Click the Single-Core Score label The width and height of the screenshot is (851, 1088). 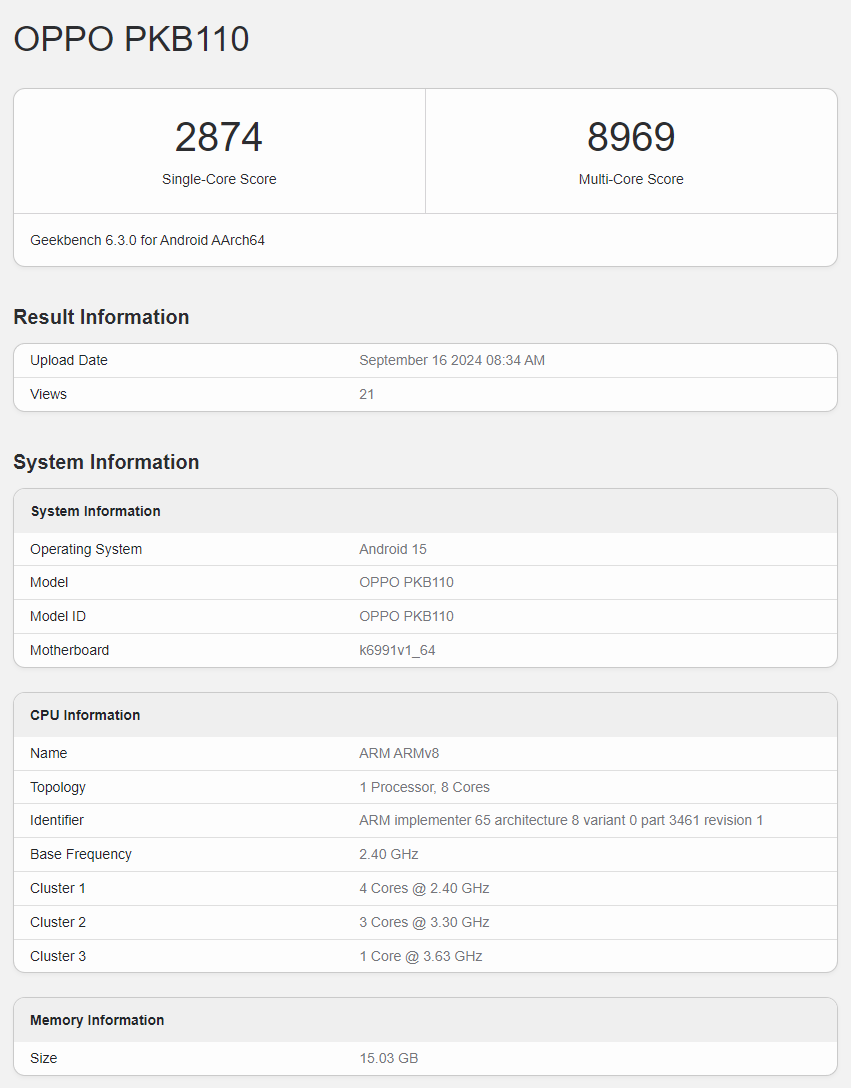tap(219, 179)
